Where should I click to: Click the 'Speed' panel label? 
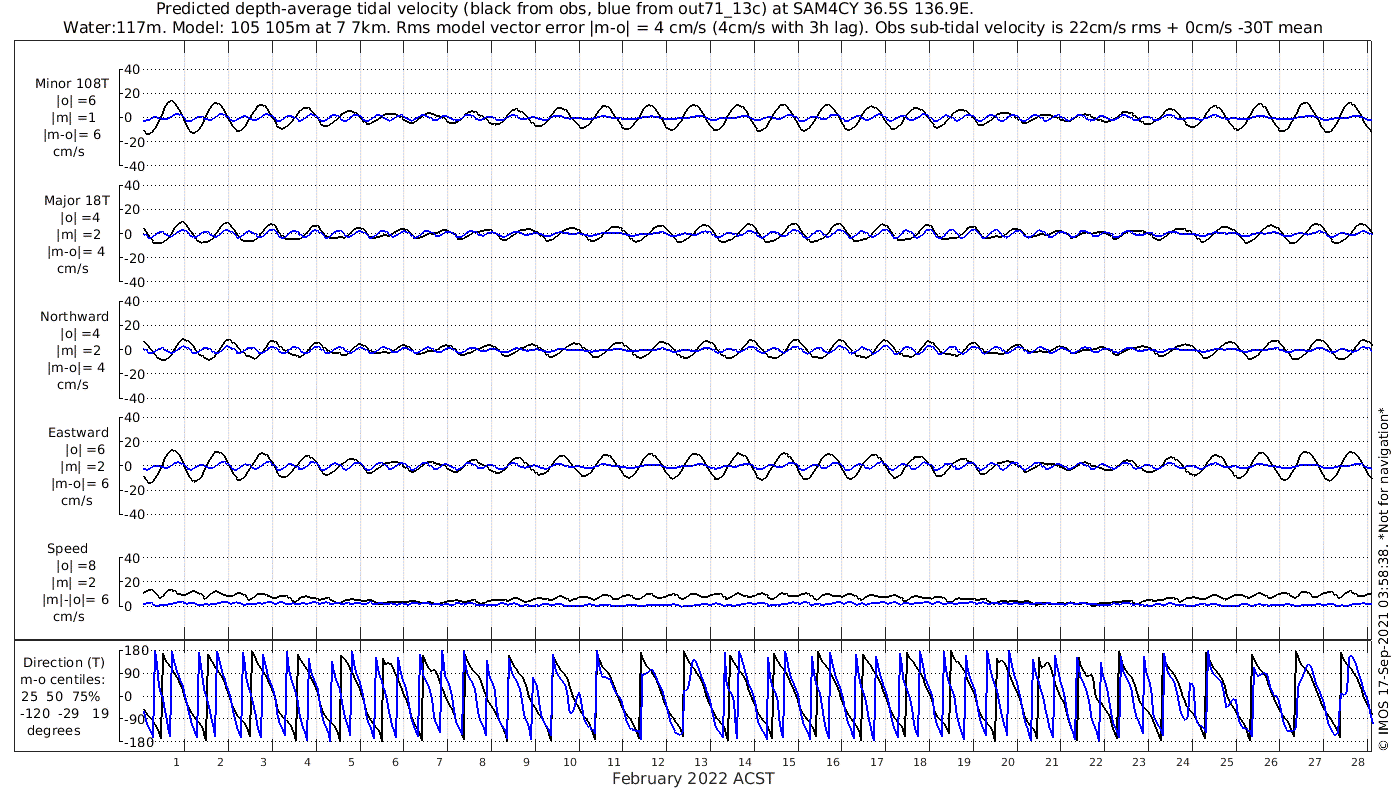pos(67,549)
